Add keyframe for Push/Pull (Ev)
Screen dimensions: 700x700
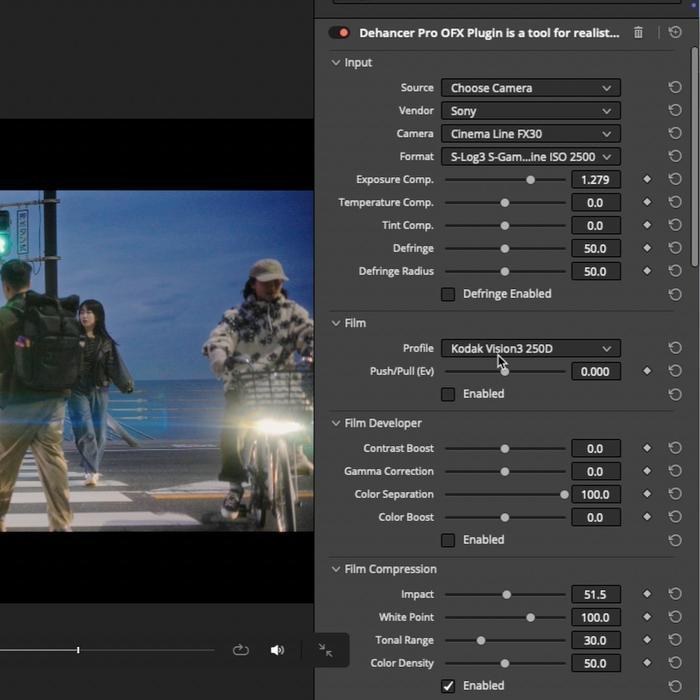click(x=647, y=371)
